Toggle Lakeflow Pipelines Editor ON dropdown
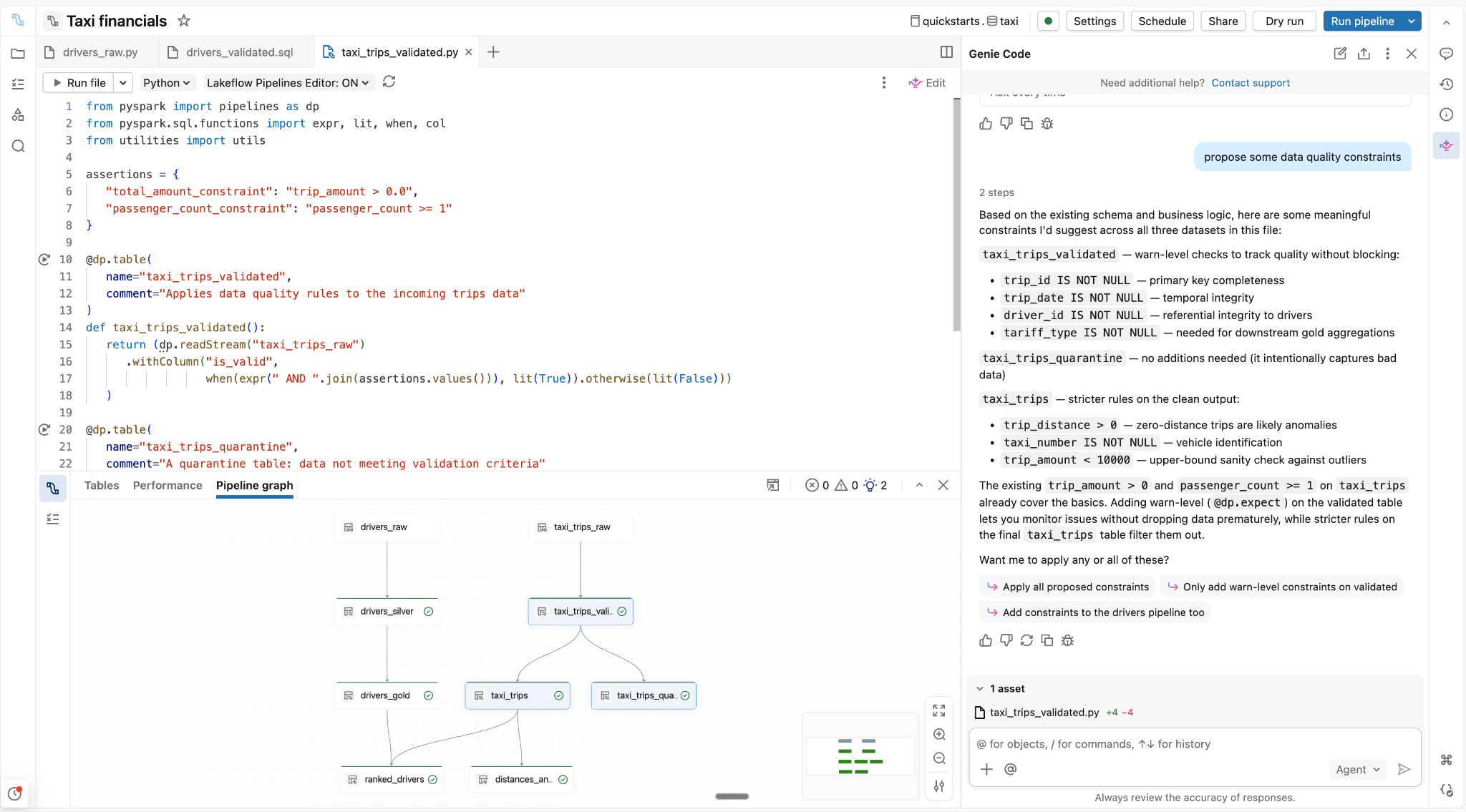Screen dimensions: 1466x812 (x=288, y=83)
